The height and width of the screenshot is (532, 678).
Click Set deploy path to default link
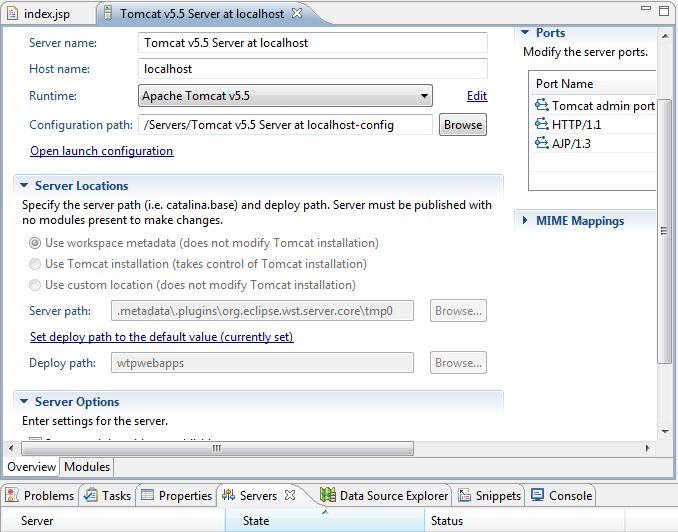click(162, 337)
